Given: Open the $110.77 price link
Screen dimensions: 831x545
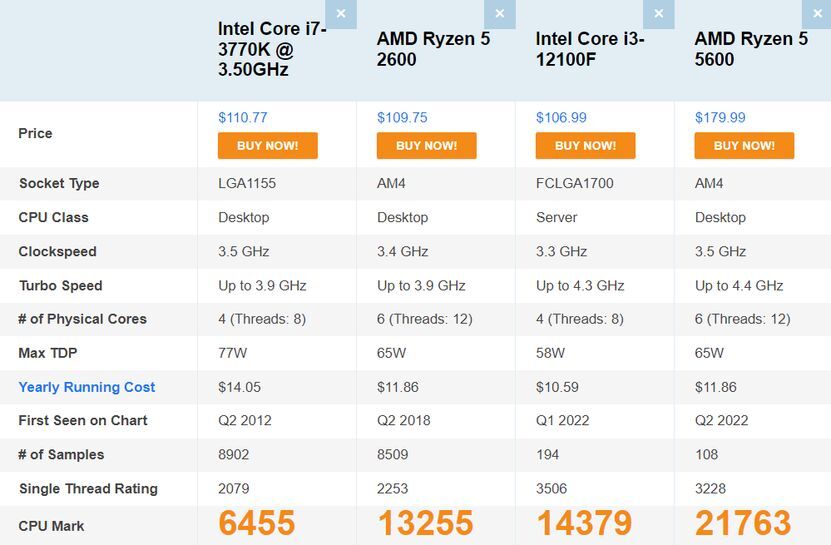Looking at the screenshot, I should coord(243,117).
